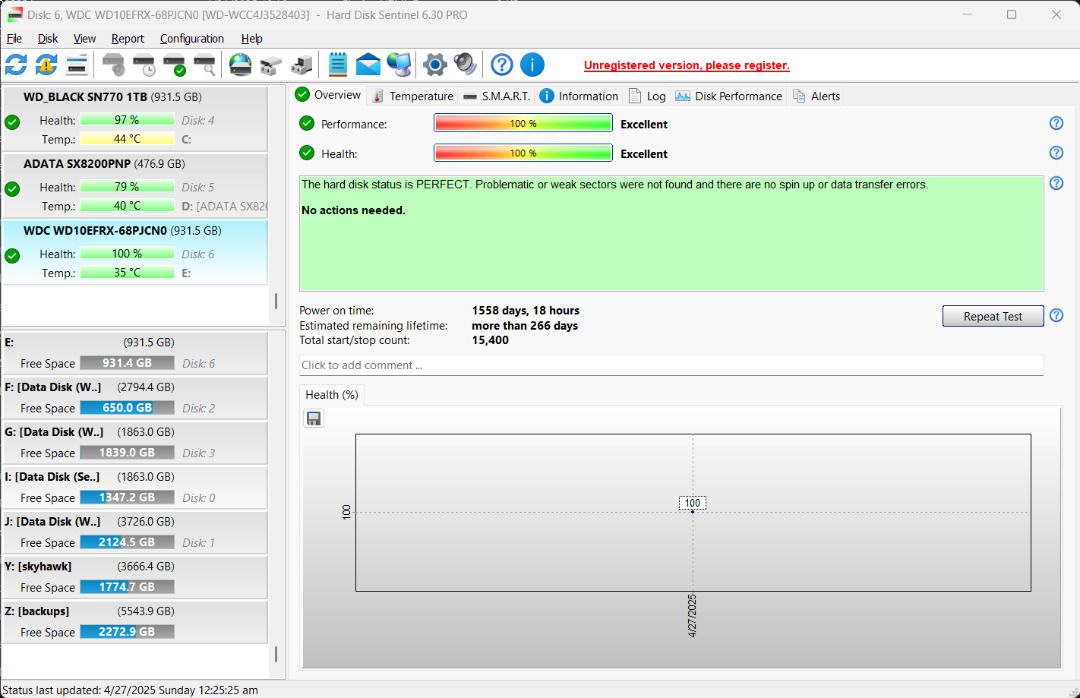This screenshot has width=1080, height=698.
Task: Select the WDC WD10EFRX-68PJCN0 disk
Action: (x=135, y=252)
